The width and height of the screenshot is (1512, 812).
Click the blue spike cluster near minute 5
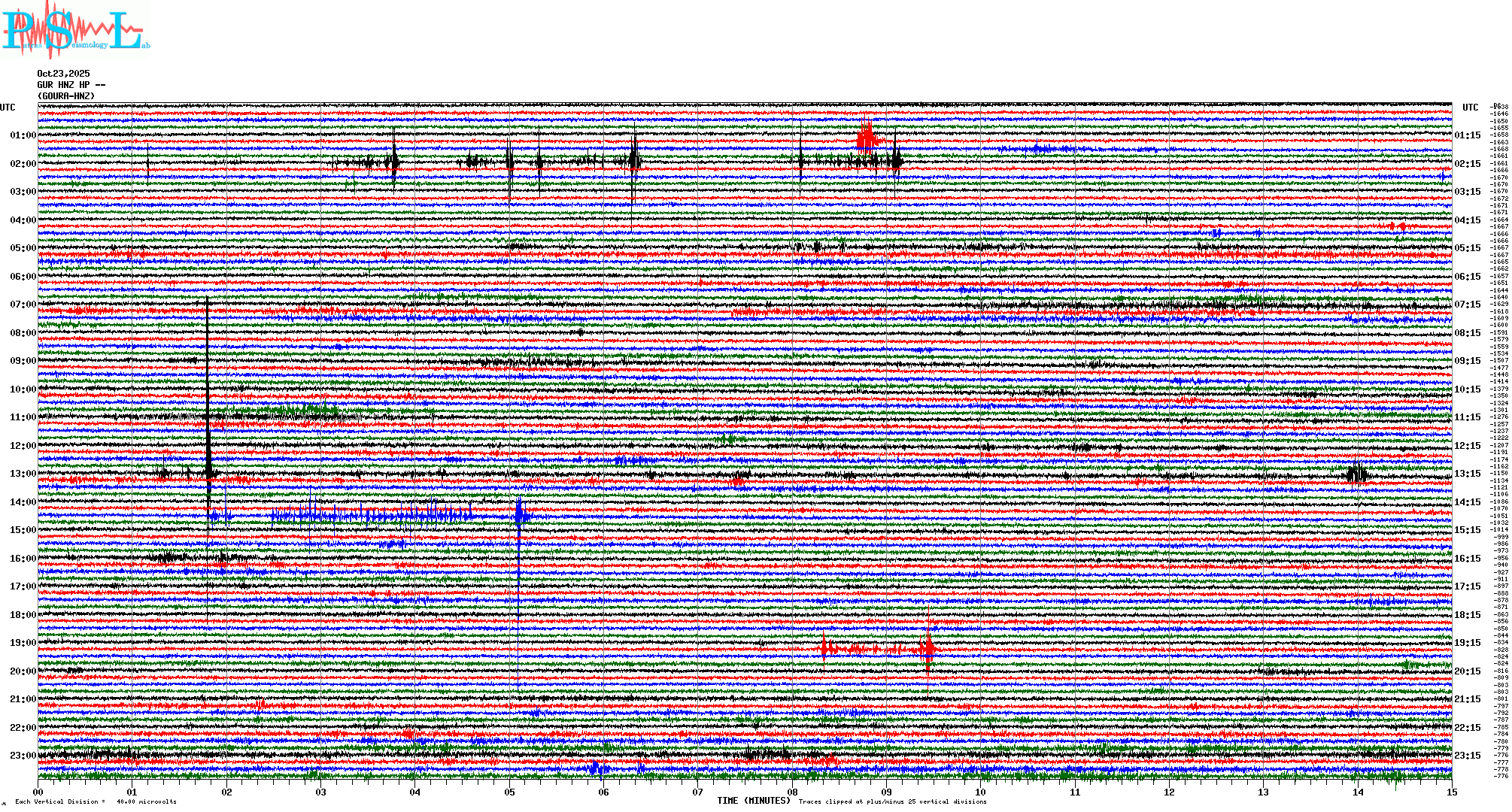[521, 516]
